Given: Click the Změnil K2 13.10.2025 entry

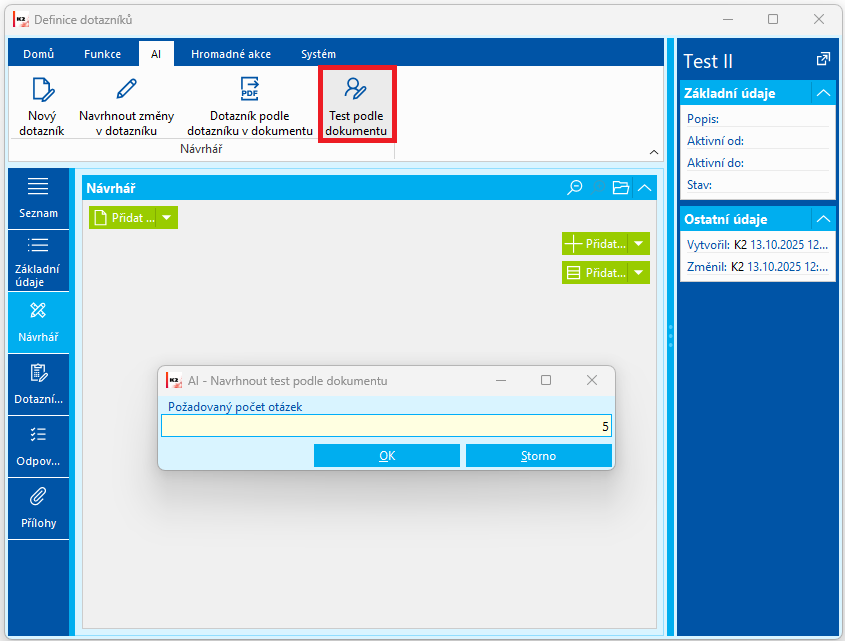Looking at the screenshot, I should coord(758,267).
